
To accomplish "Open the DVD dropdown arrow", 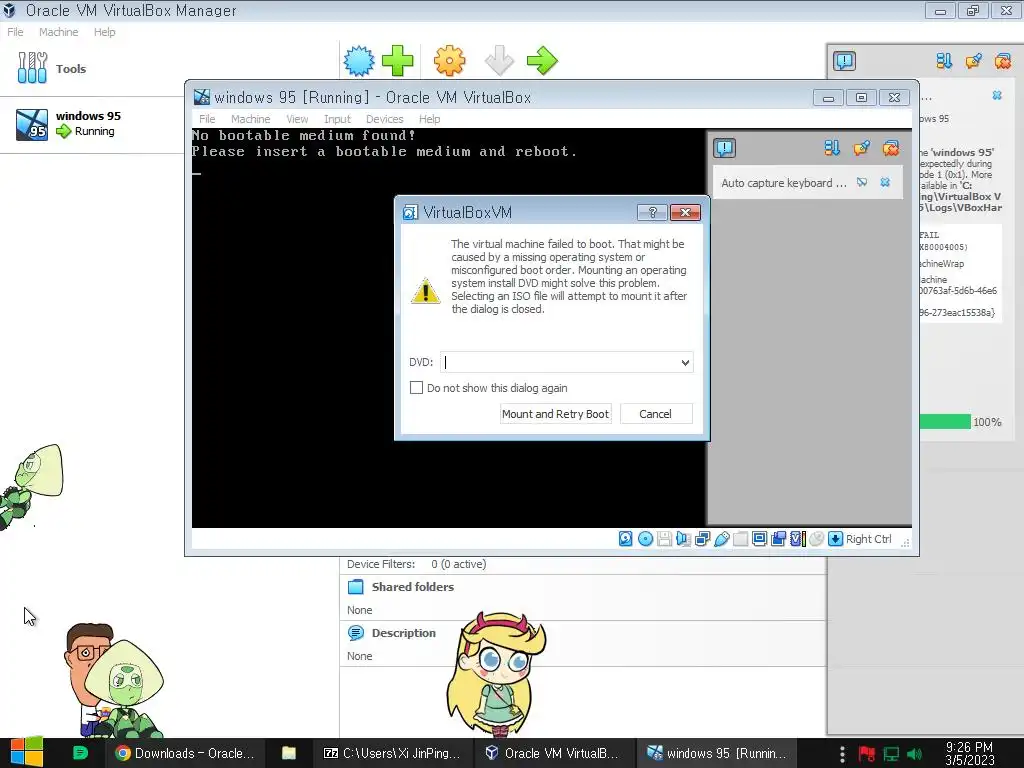I will pos(685,362).
